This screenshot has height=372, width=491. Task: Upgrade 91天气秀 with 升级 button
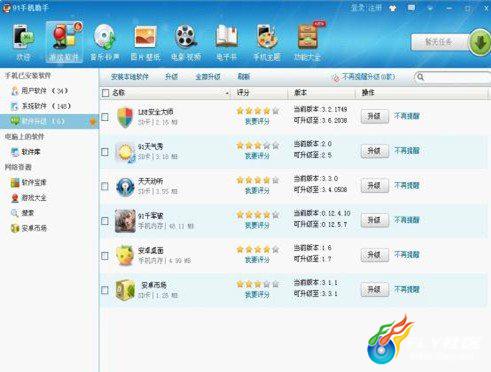coord(375,151)
